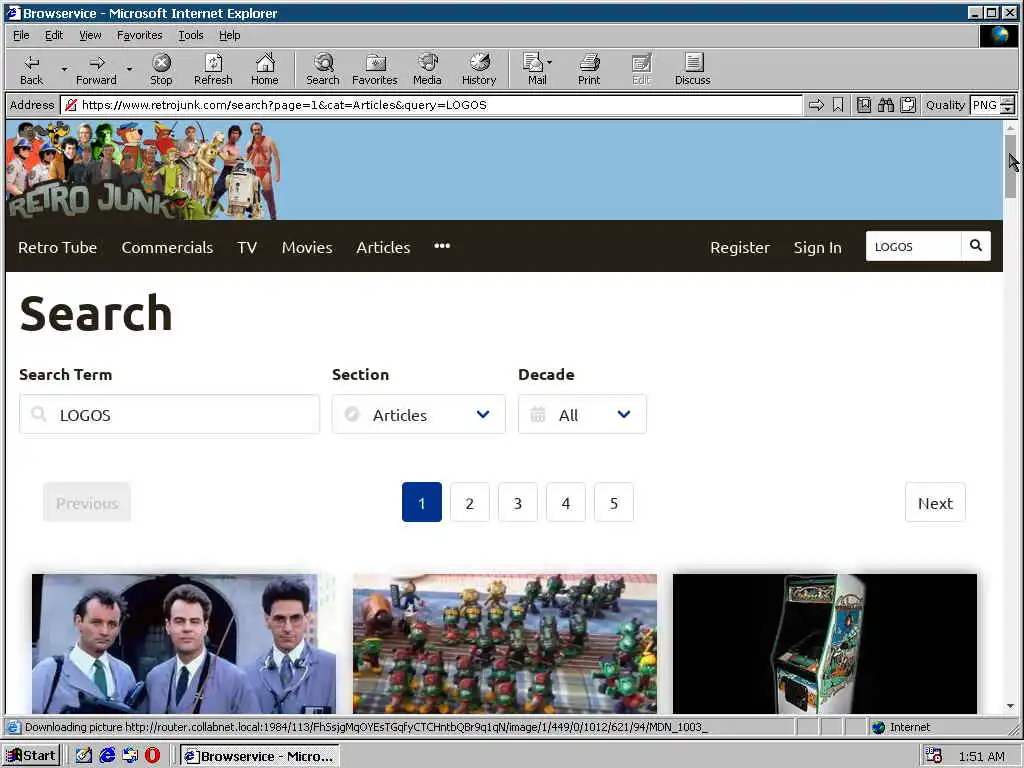
Task: Open the View menu
Action: tap(90, 35)
